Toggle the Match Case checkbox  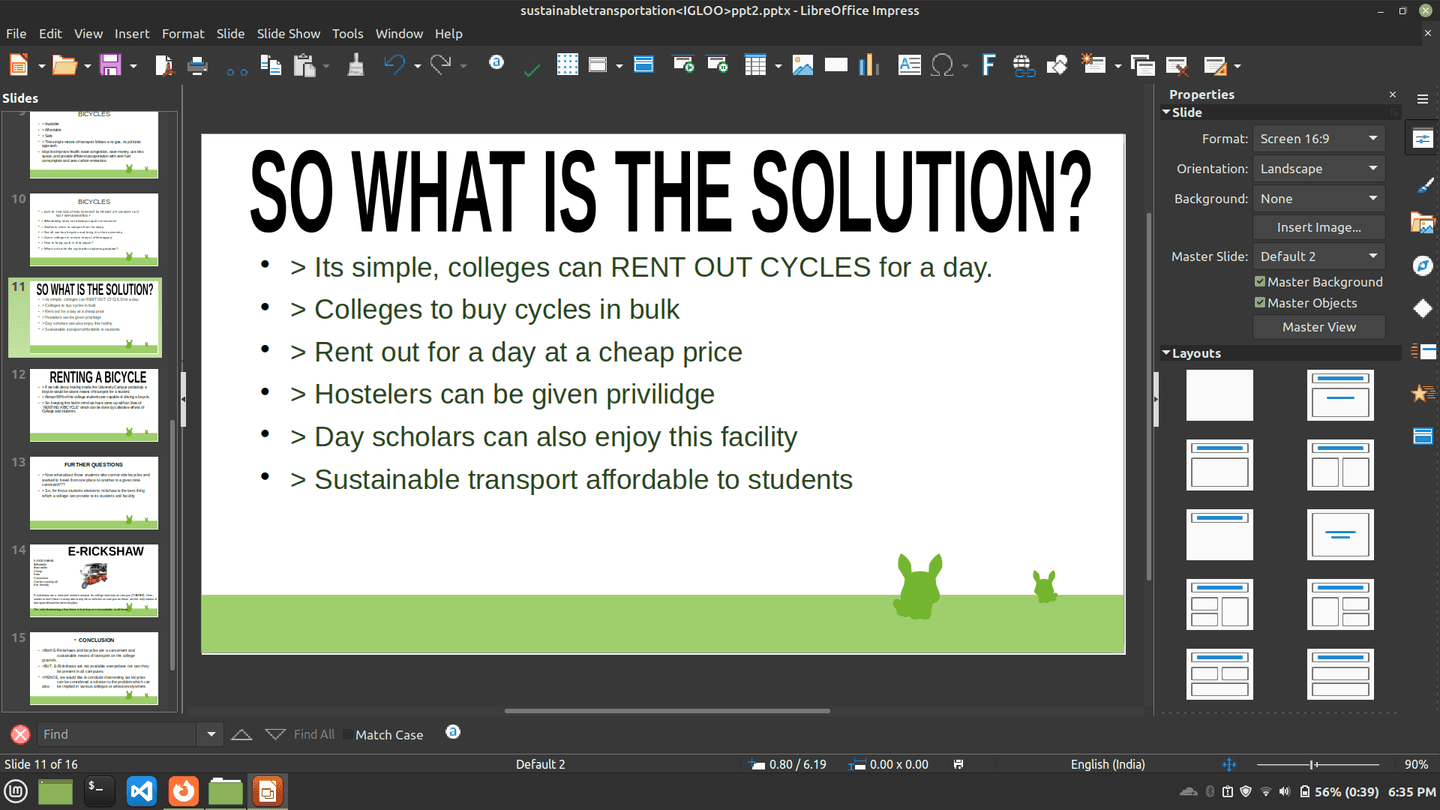[348, 735]
